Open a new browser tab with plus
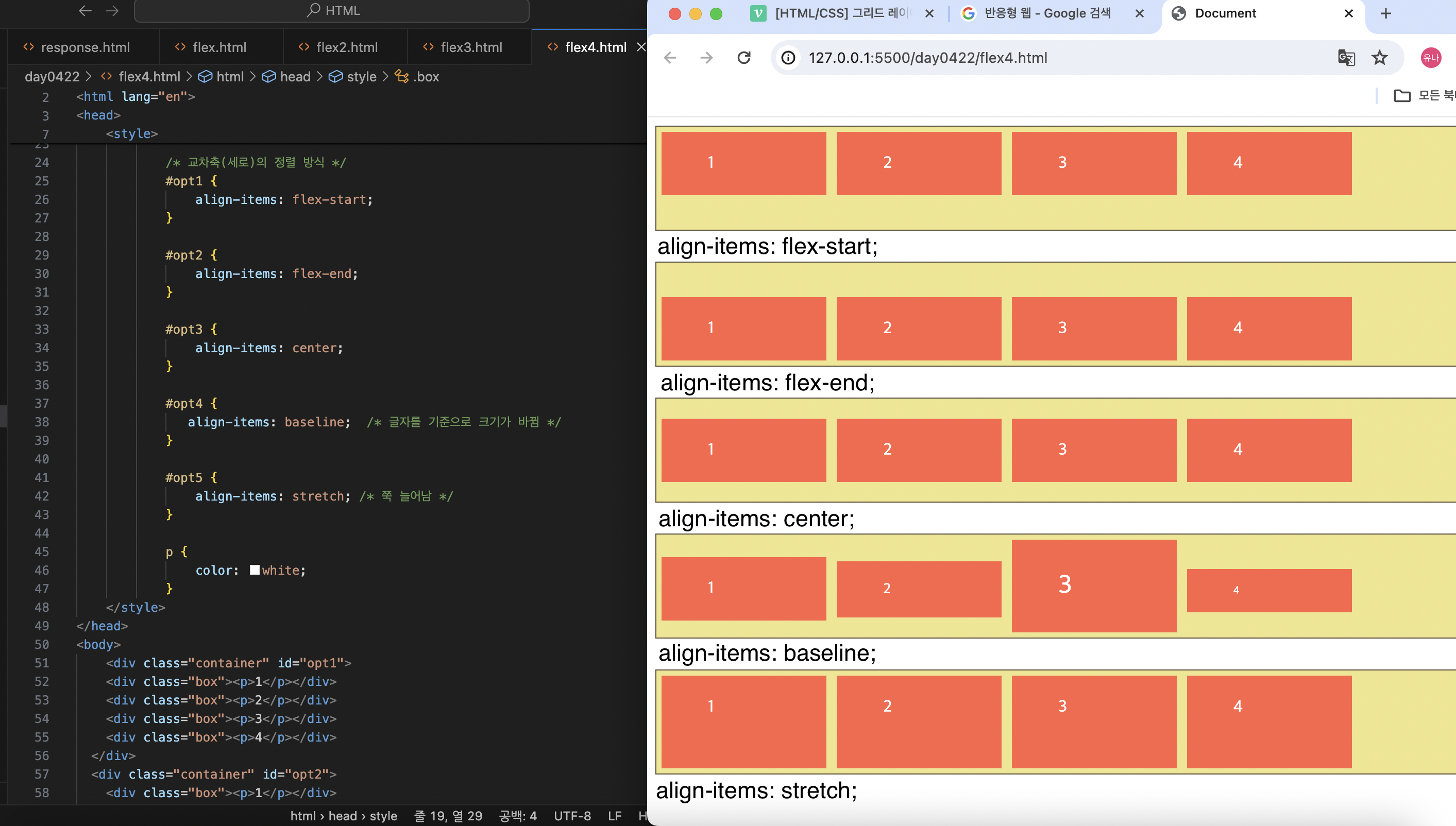The height and width of the screenshot is (826, 1456). pos(1385,13)
